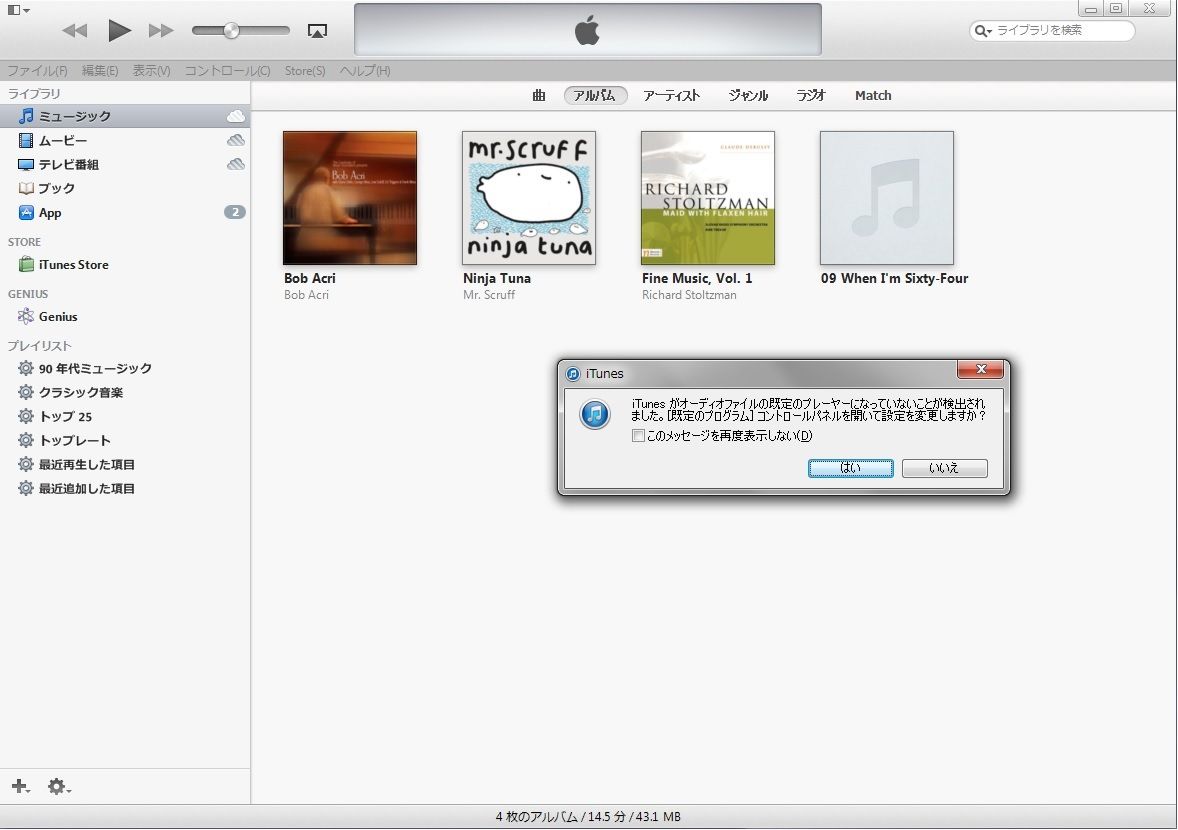1178x830 pixels.
Task: Click the Bob Acri album title text
Action: [310, 278]
